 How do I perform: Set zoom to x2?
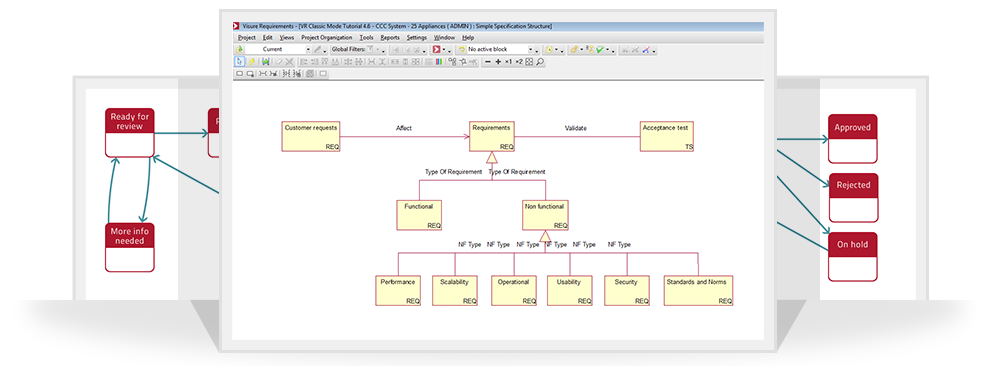coord(519,61)
